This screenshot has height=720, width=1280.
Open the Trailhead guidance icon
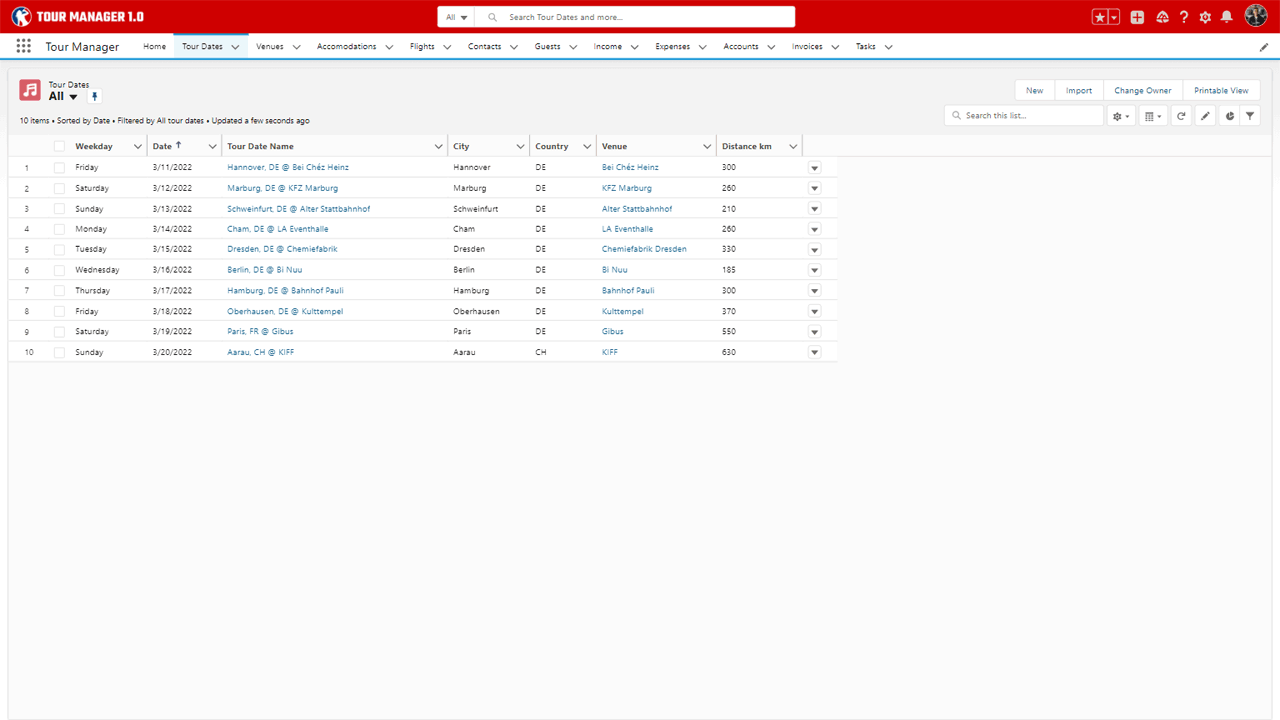[x=1162, y=17]
